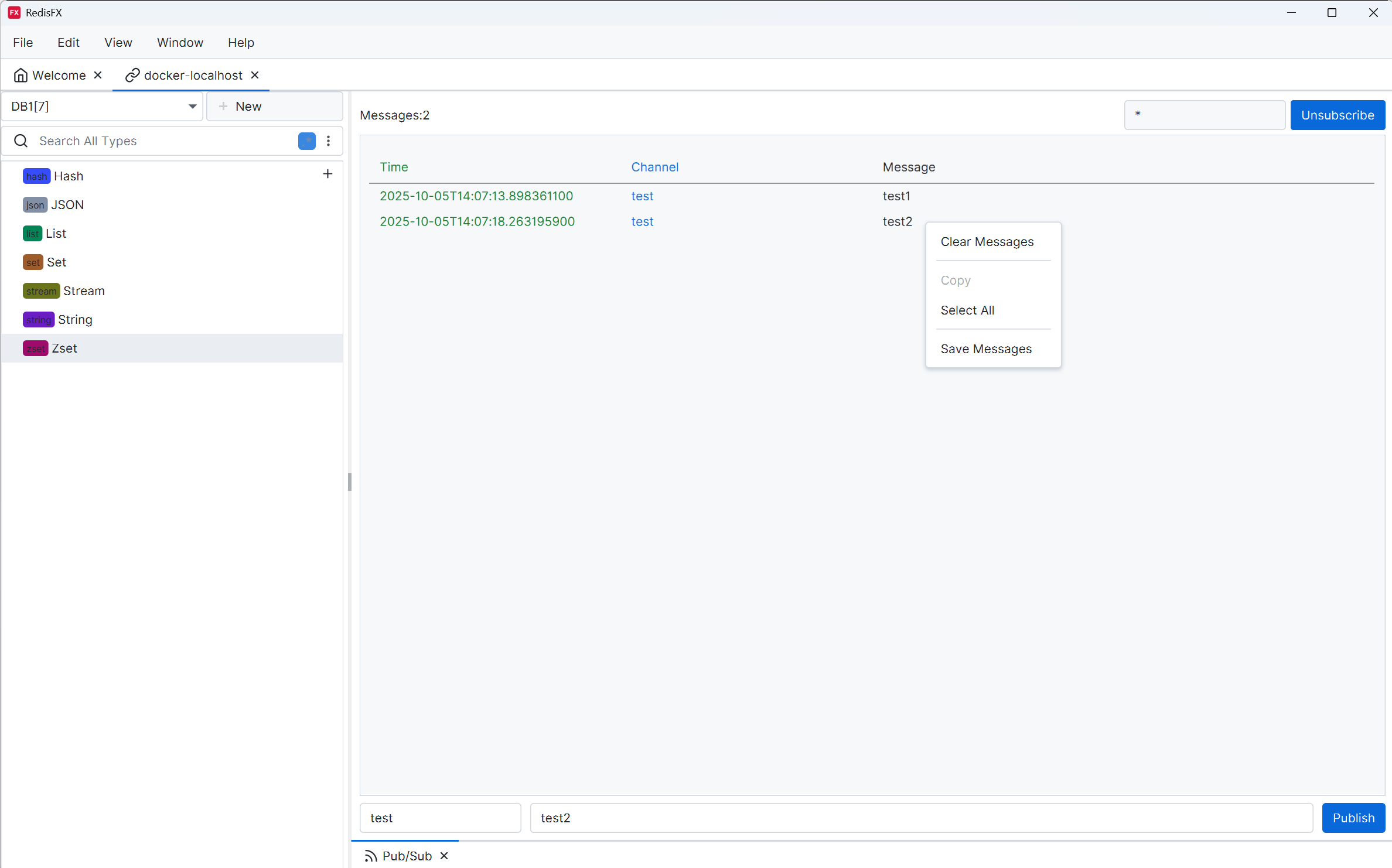Open the three-dot search options menu
The image size is (1392, 868).
(328, 141)
